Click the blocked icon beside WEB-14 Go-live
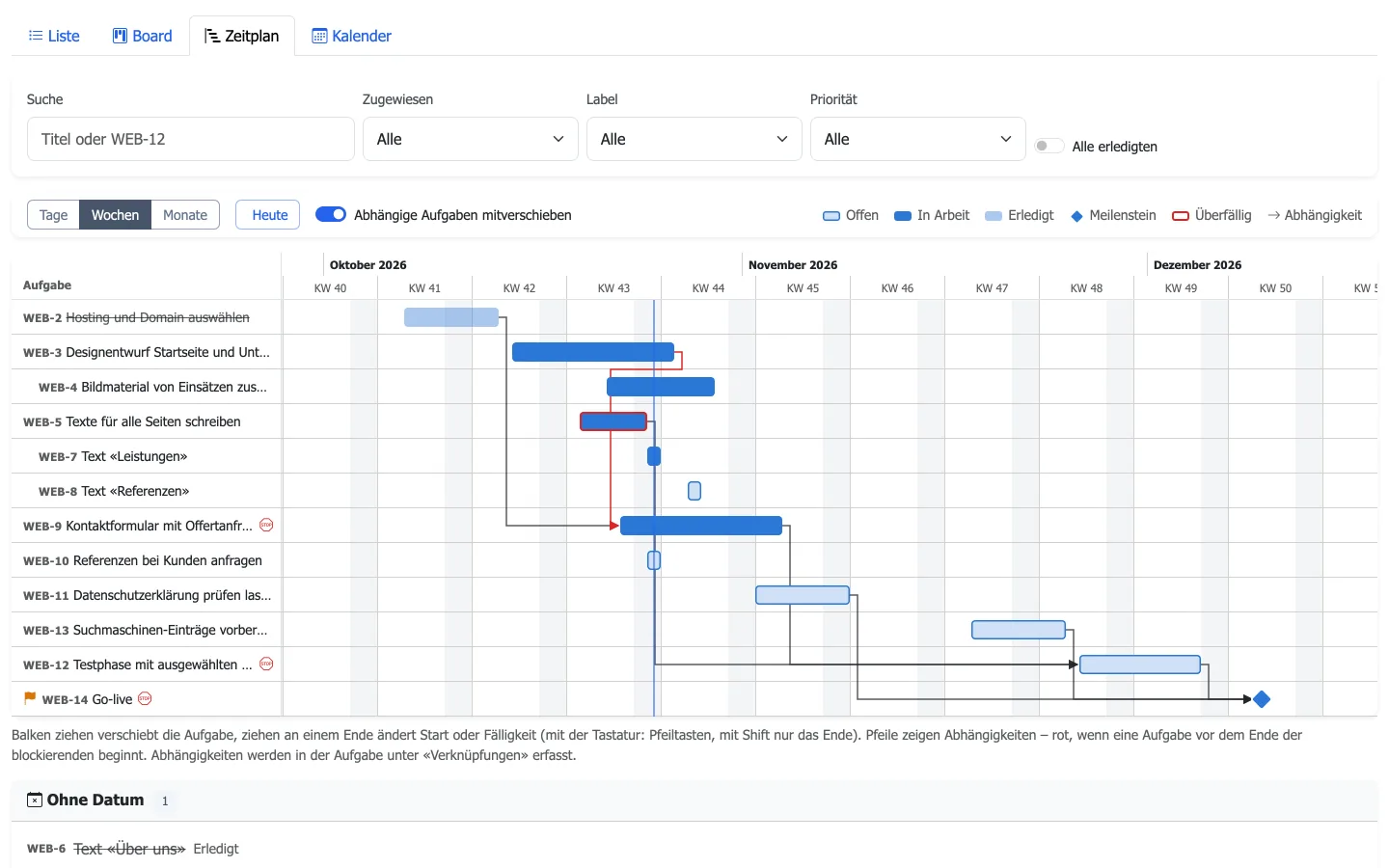This screenshot has width=1389, height=868. [x=145, y=699]
